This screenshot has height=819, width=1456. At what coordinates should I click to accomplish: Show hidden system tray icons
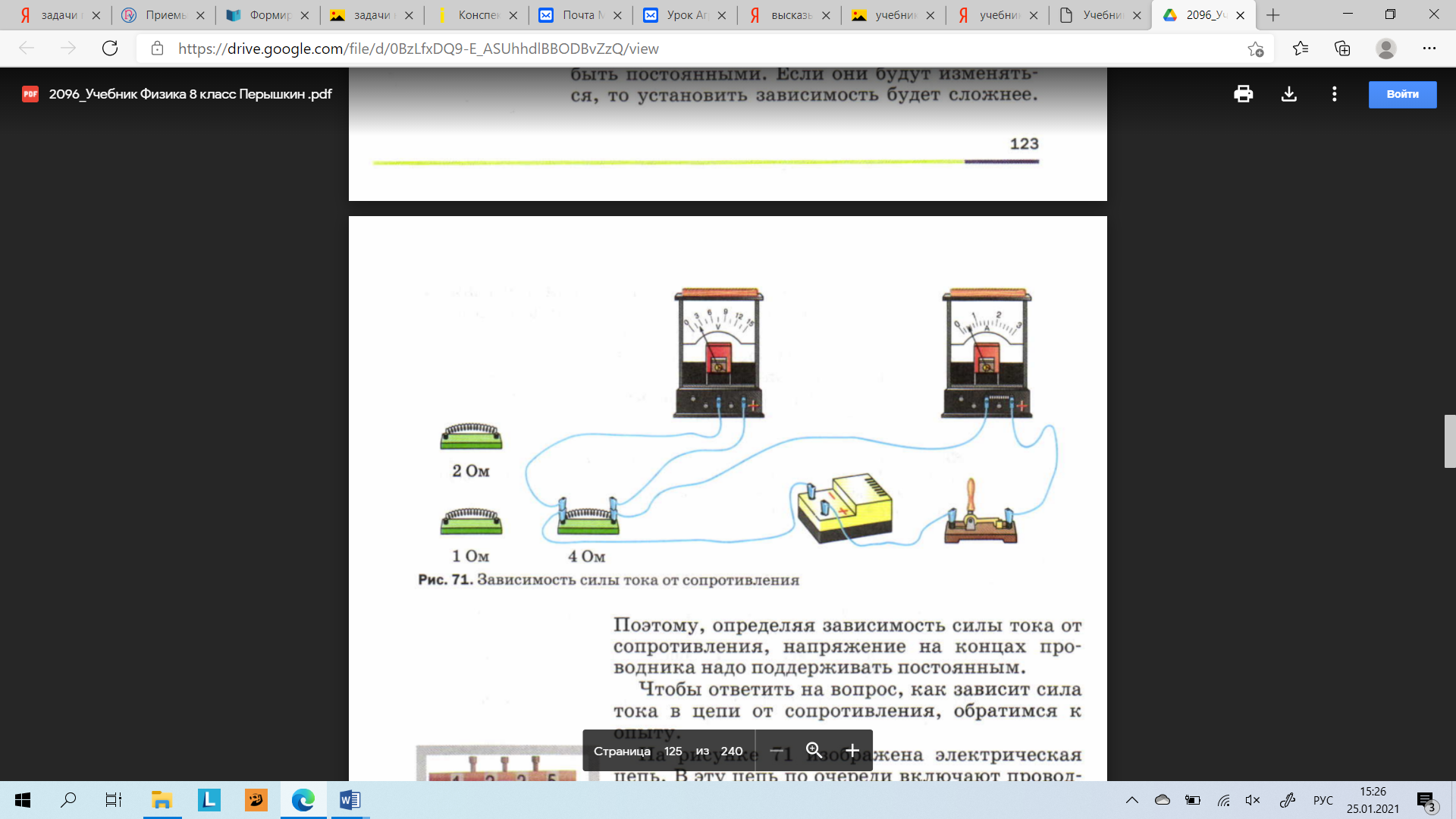pos(1132,800)
